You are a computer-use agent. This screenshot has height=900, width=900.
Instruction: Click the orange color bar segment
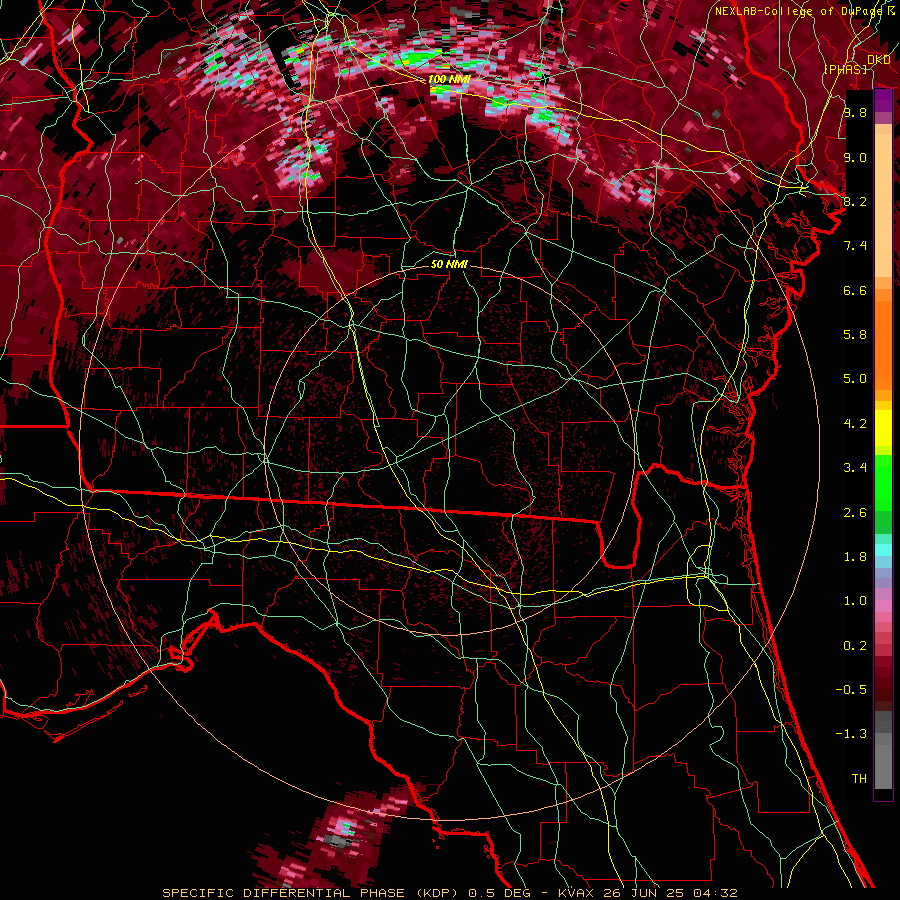(883, 346)
